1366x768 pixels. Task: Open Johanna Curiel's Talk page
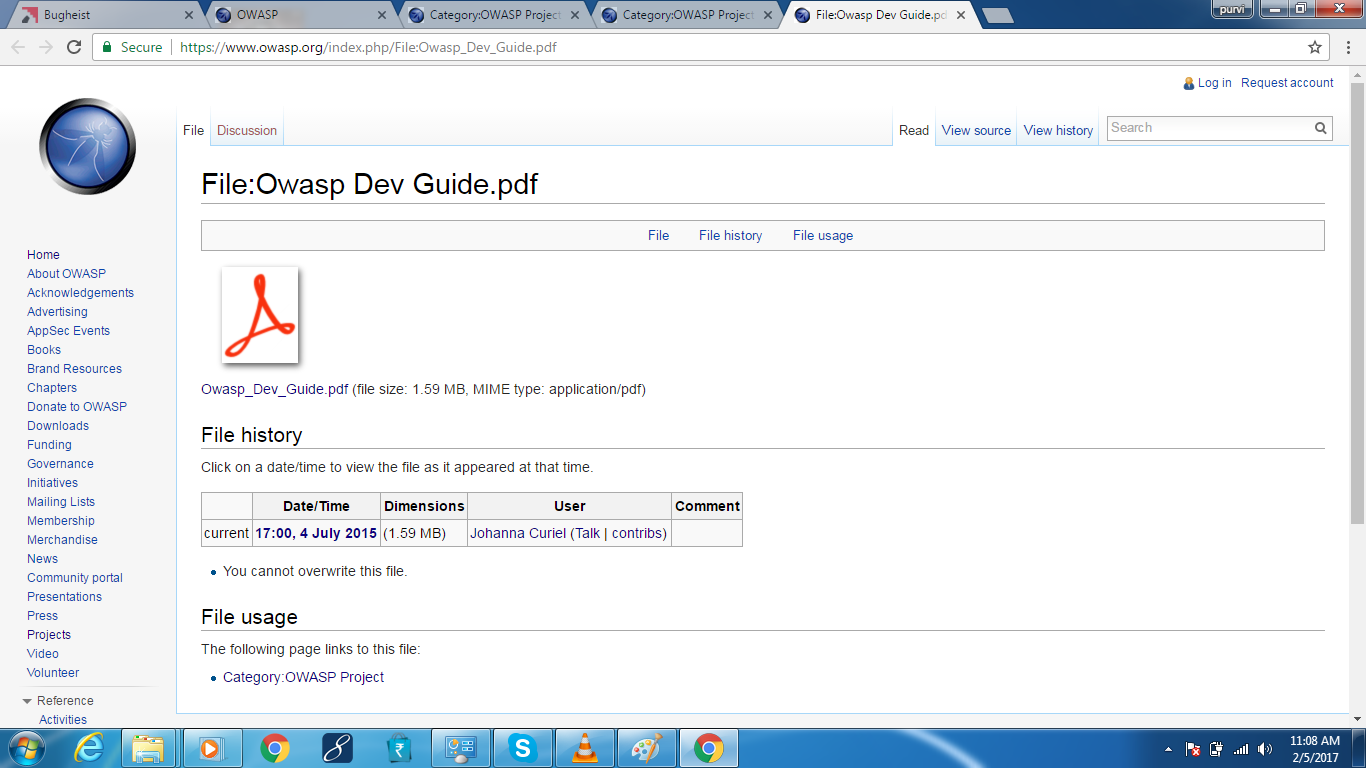(x=588, y=534)
